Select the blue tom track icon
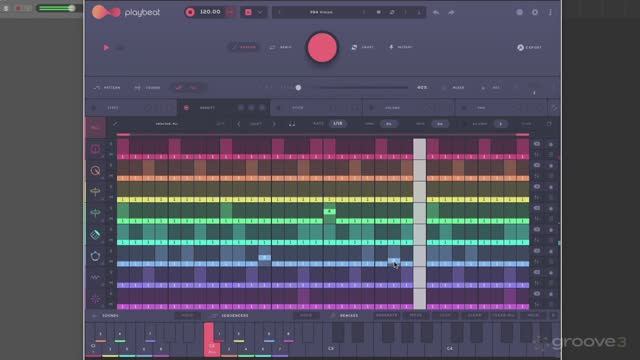Image resolution: width=640 pixels, height=360 pixels. pyautogui.click(x=96, y=256)
